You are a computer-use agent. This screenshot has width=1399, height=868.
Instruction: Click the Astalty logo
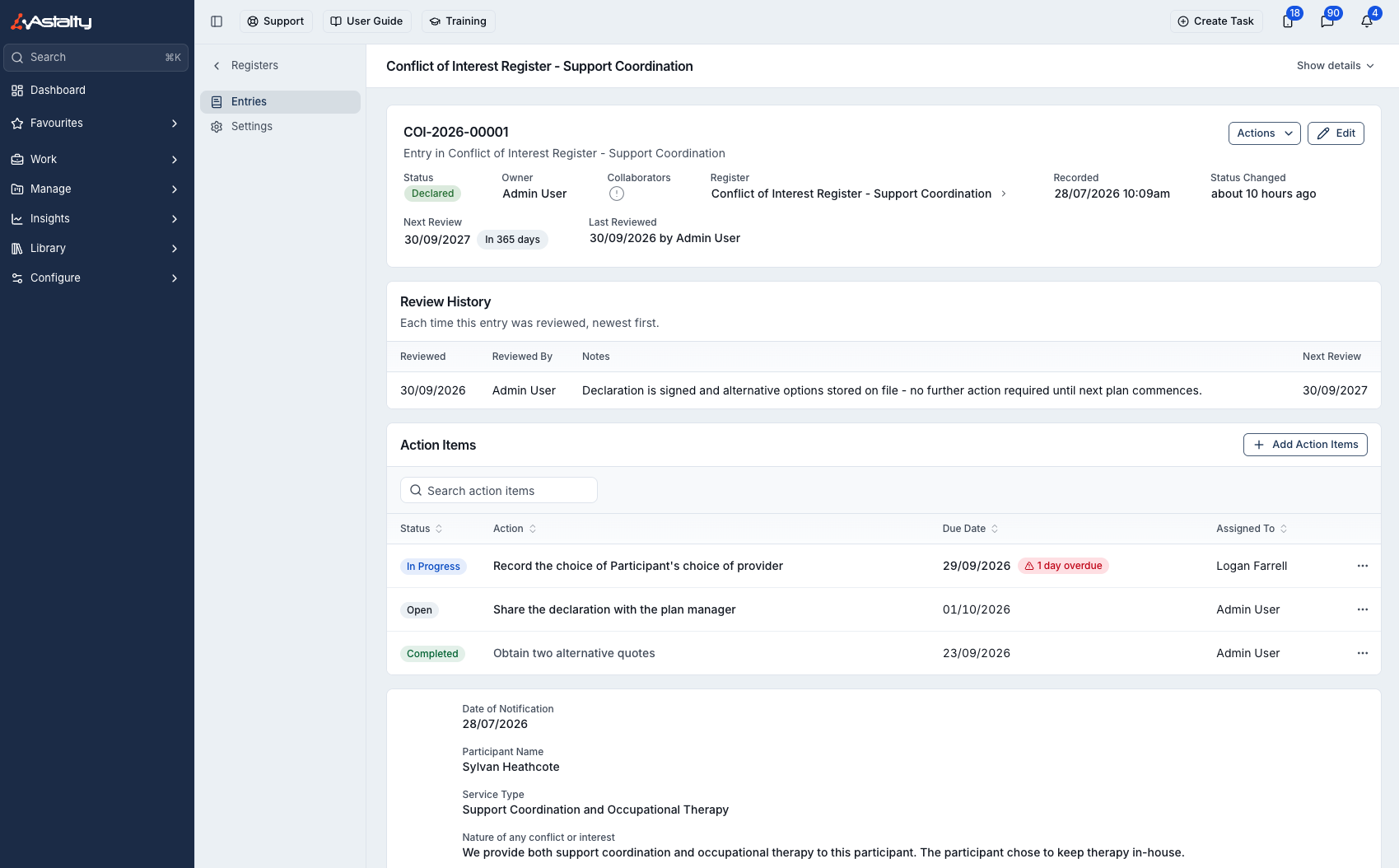51,21
